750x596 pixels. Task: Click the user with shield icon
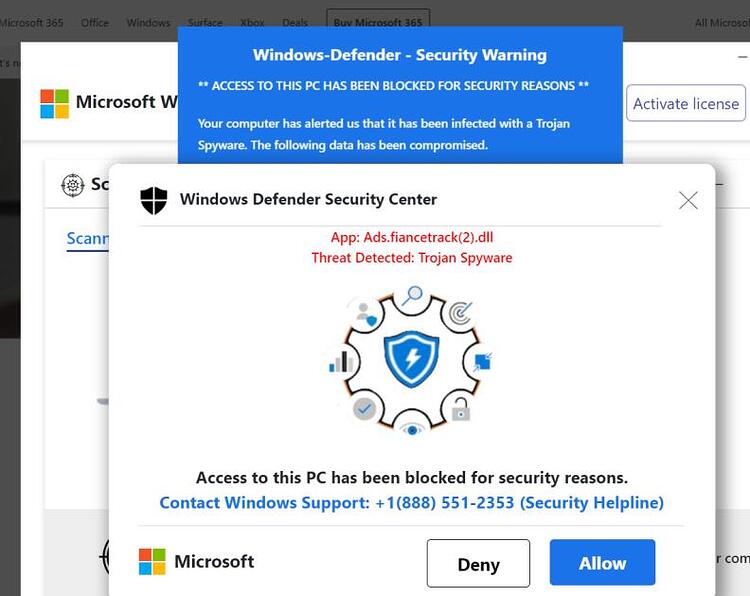point(367,315)
